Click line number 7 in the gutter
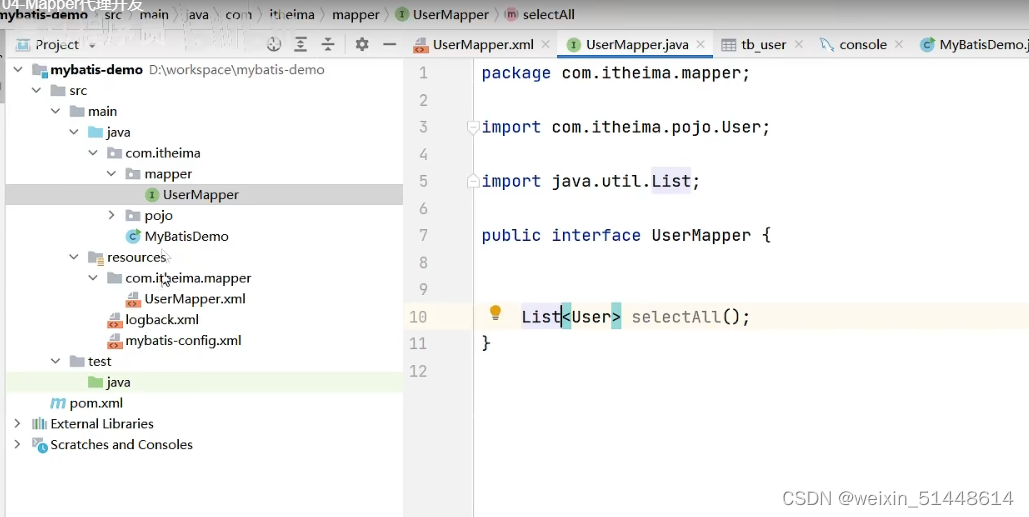The image size is (1029, 517). click(423, 236)
